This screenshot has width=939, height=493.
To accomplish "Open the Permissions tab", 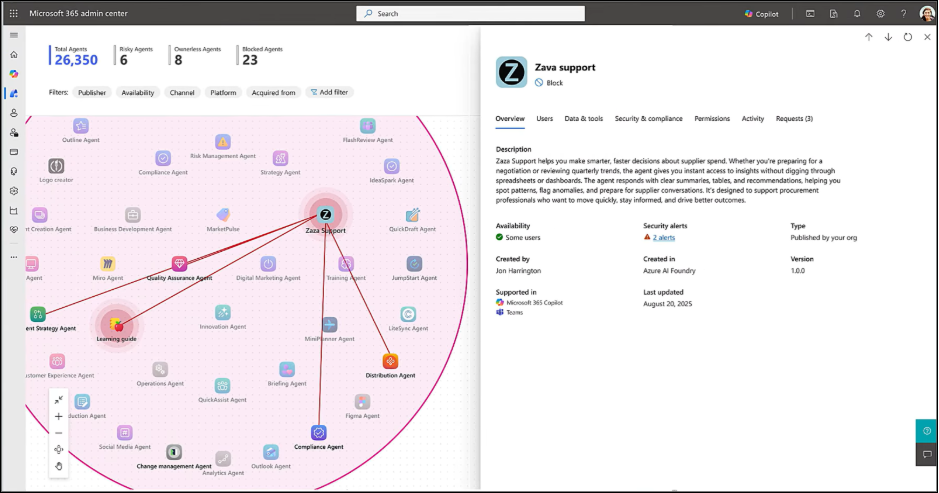I will tap(712, 119).
